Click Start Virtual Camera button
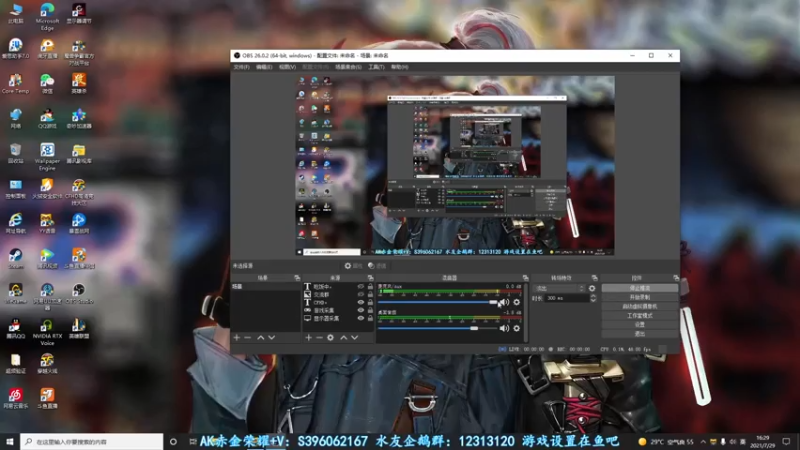 (640, 307)
